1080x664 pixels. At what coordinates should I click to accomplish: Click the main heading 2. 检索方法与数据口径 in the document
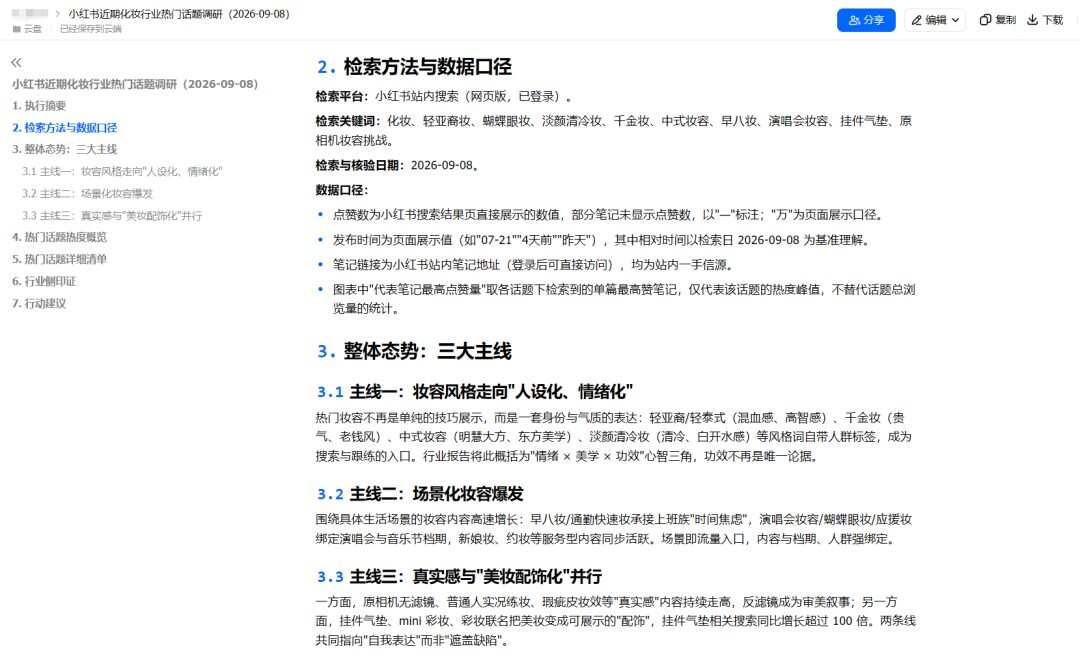click(414, 67)
